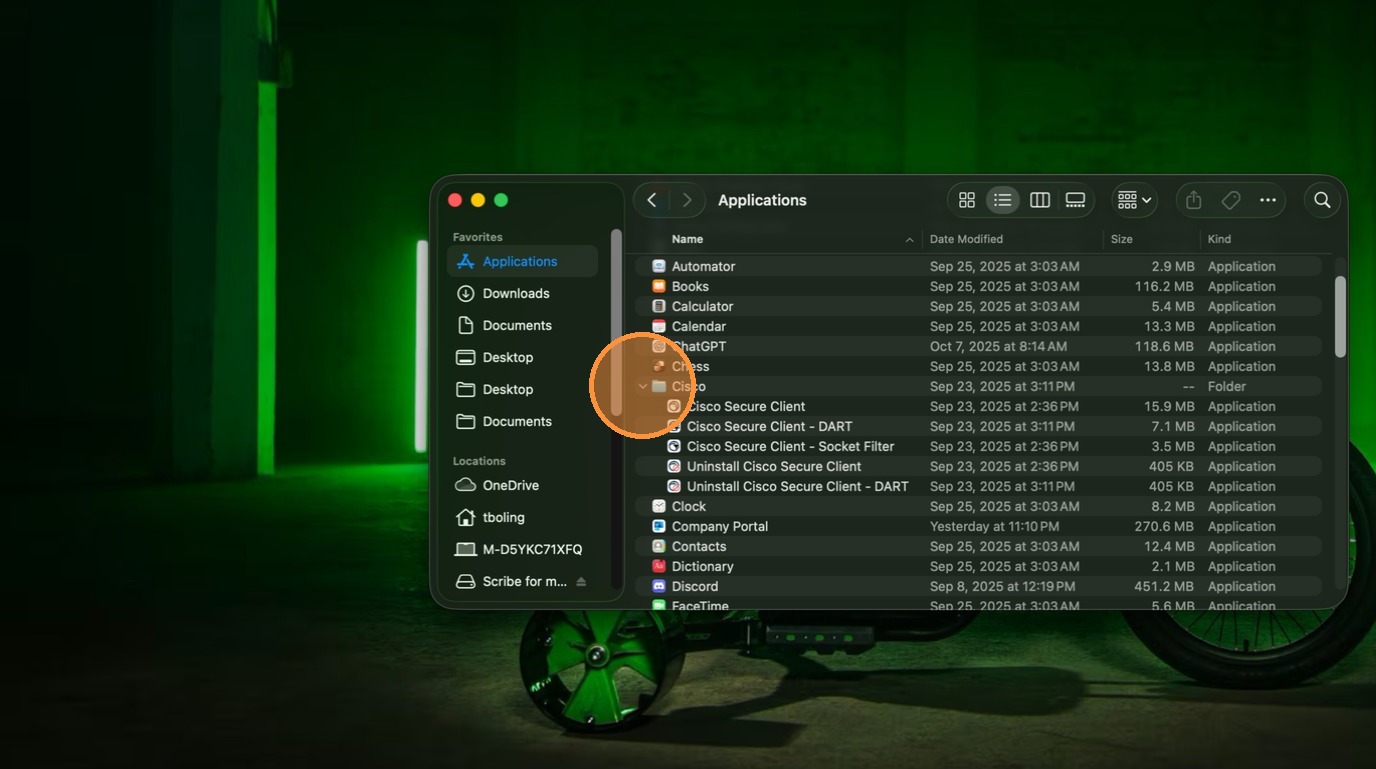Click the Oct 7, 2025 at 8:14 AM date

pyautogui.click(x=998, y=346)
